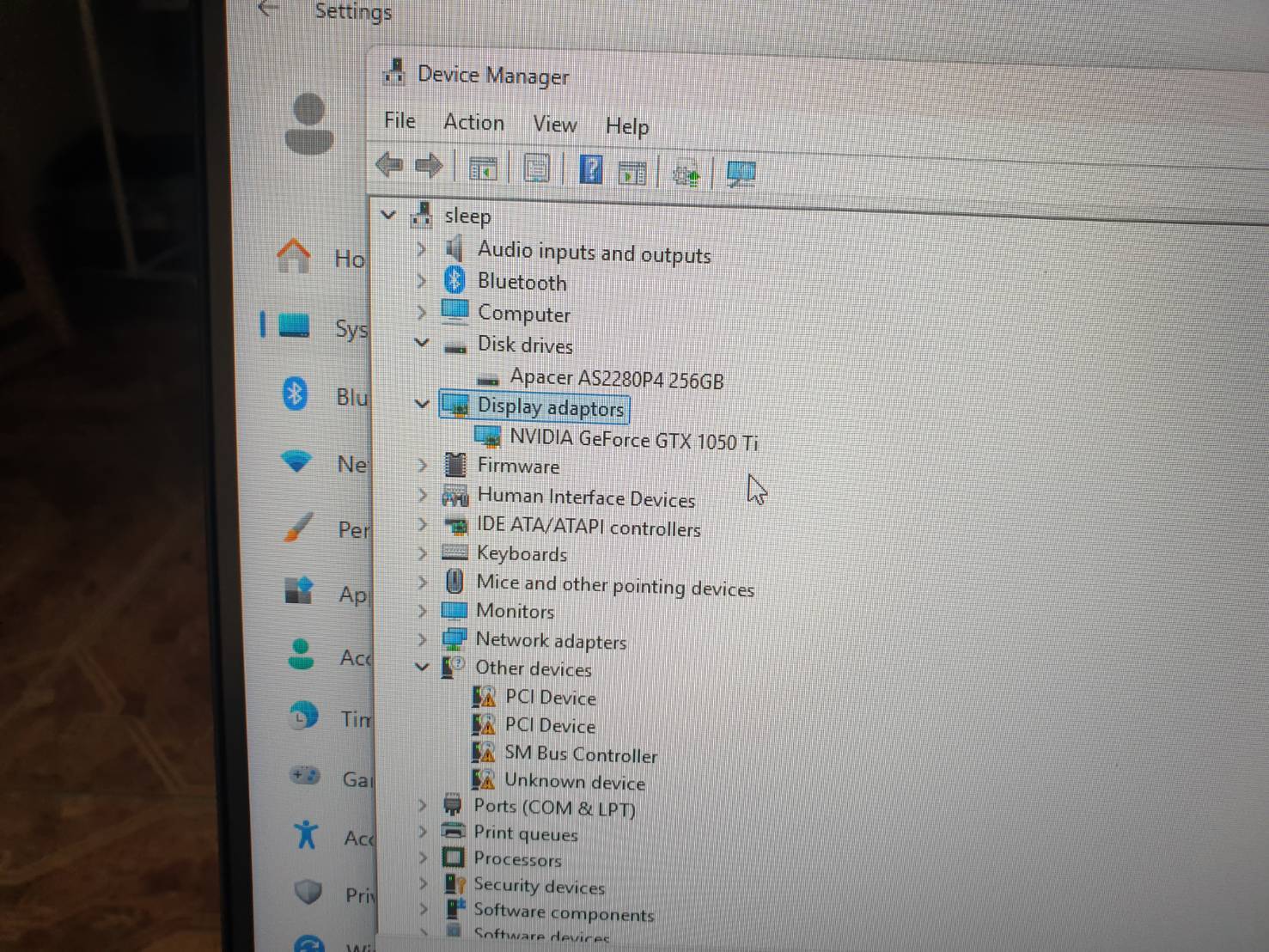
Task: Expand the Processors category
Action: (422, 857)
